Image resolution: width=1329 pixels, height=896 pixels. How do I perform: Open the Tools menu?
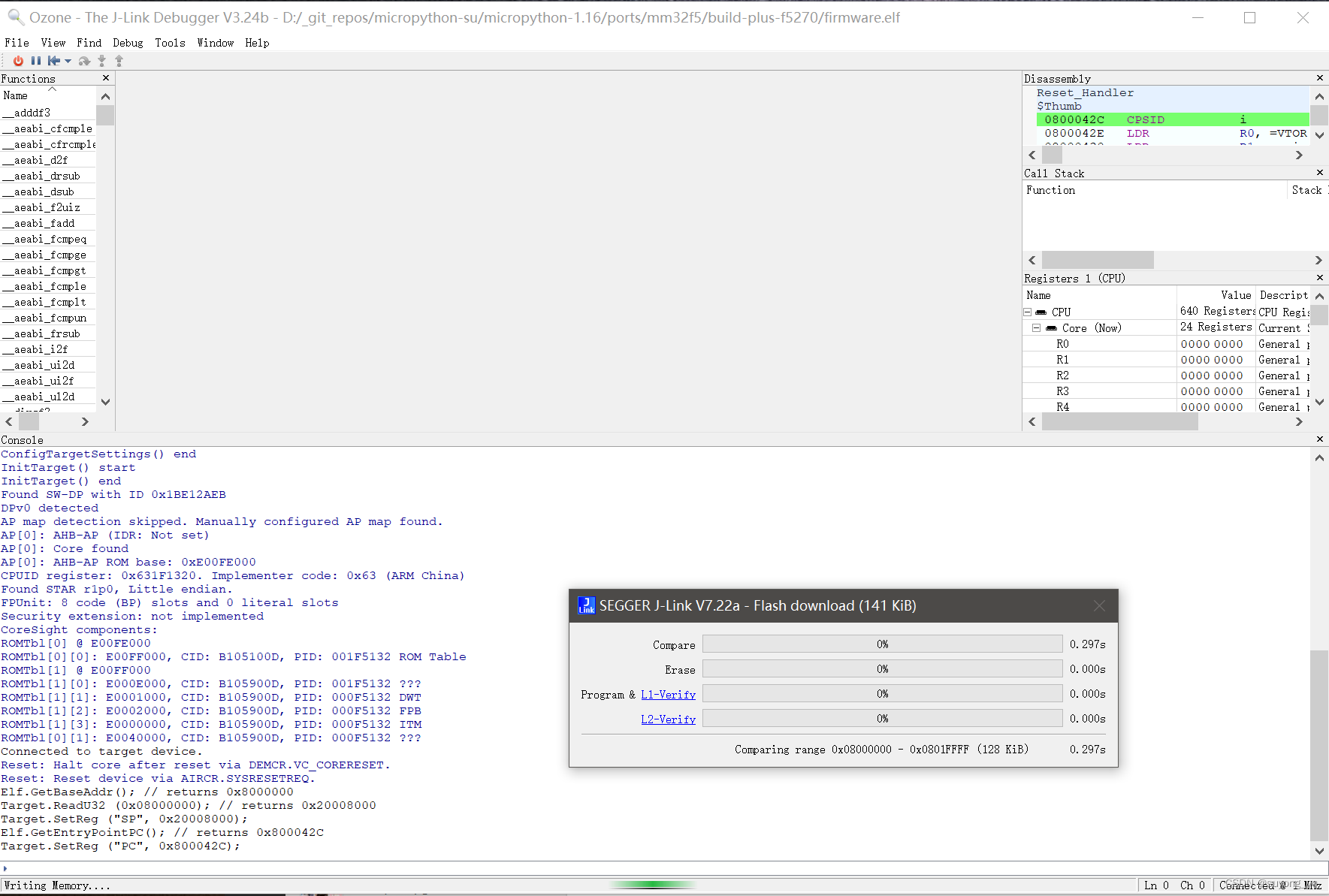coord(170,43)
